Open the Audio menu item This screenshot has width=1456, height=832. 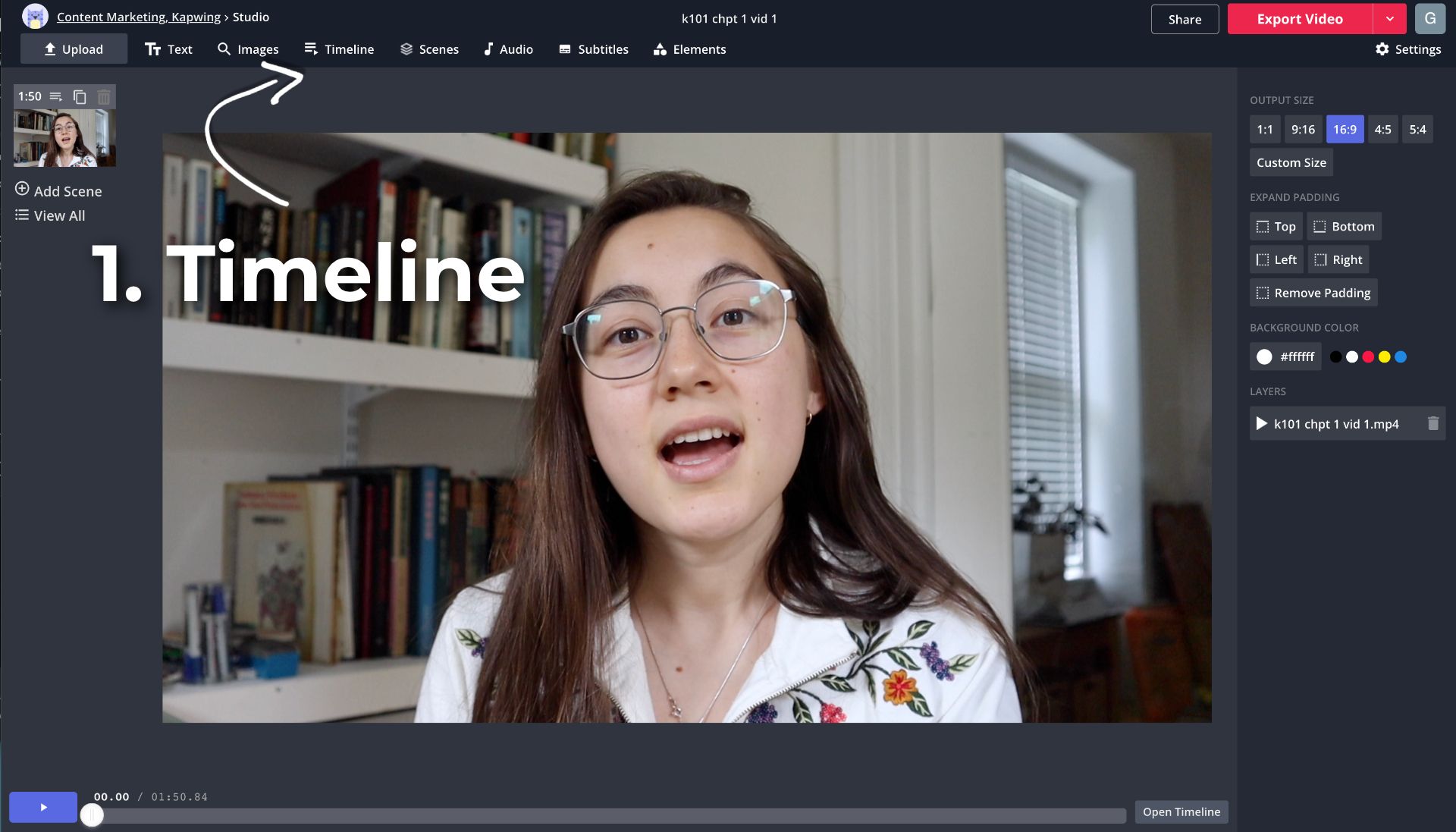(508, 49)
